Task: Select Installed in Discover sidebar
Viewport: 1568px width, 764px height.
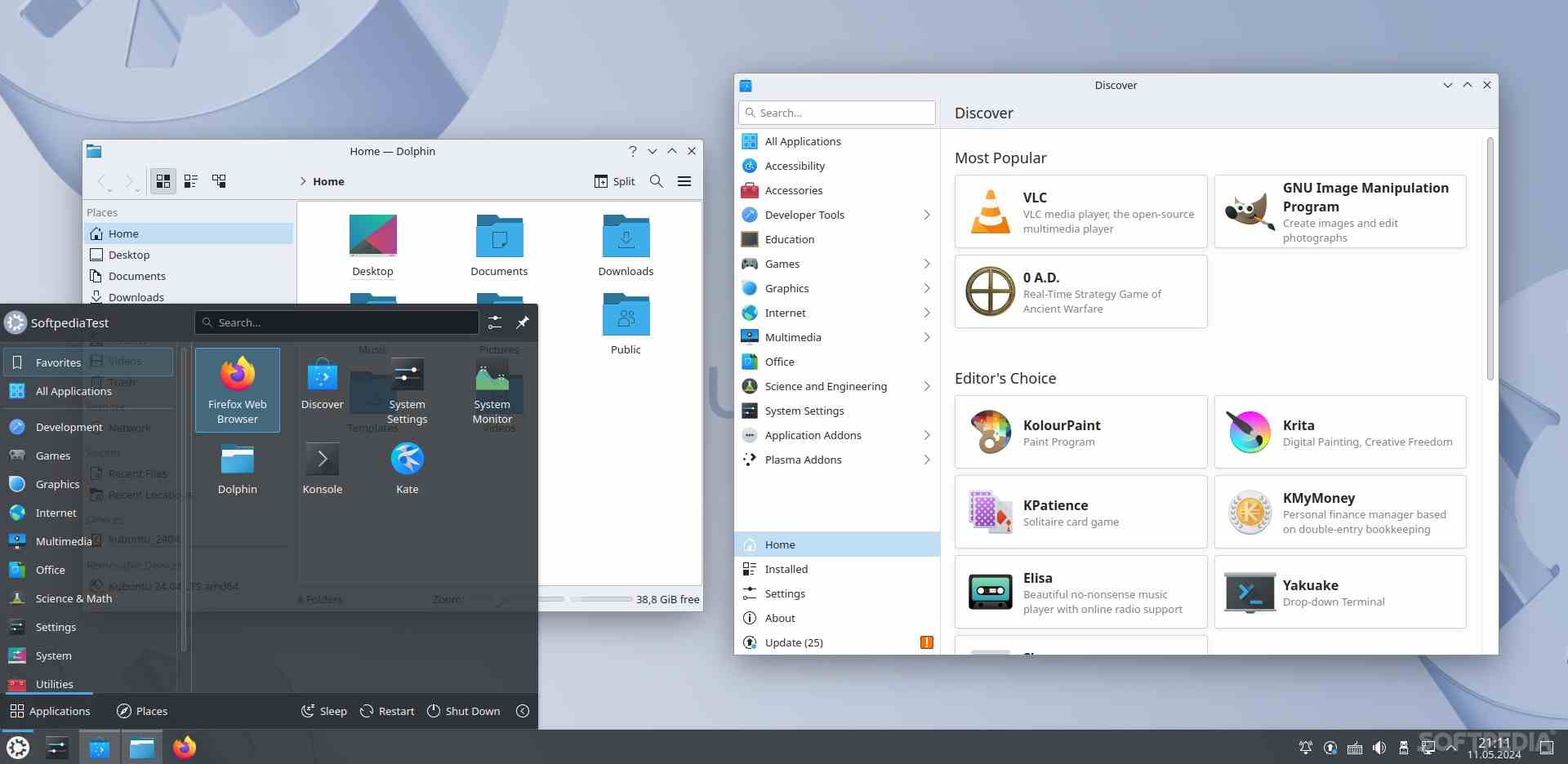Action: click(x=786, y=569)
